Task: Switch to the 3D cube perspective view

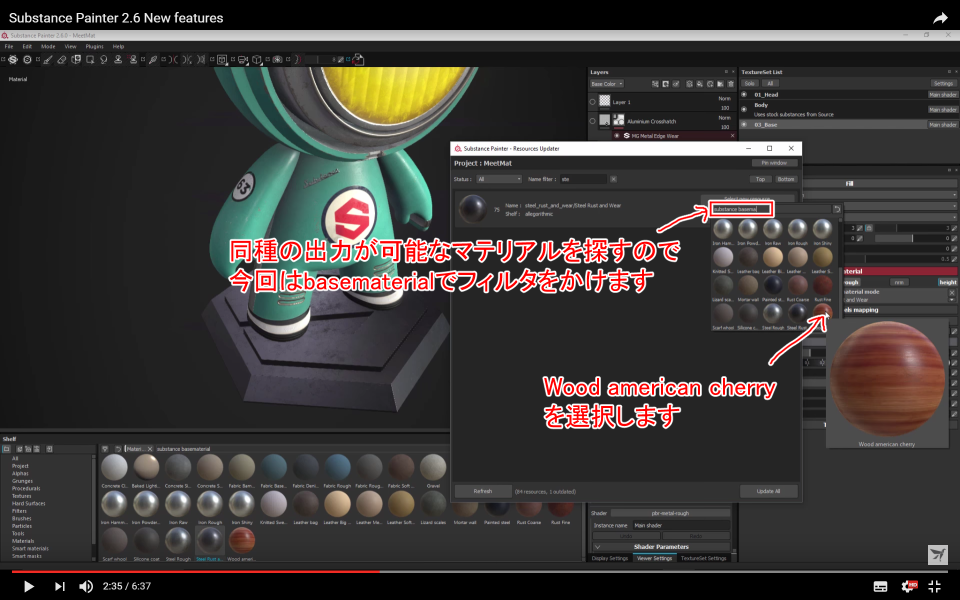Action: pos(257,59)
